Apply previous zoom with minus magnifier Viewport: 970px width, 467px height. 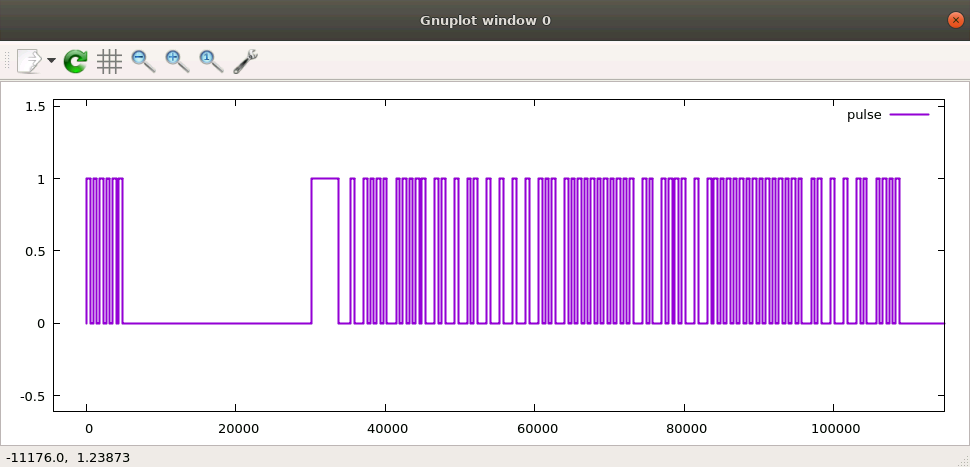coord(143,61)
